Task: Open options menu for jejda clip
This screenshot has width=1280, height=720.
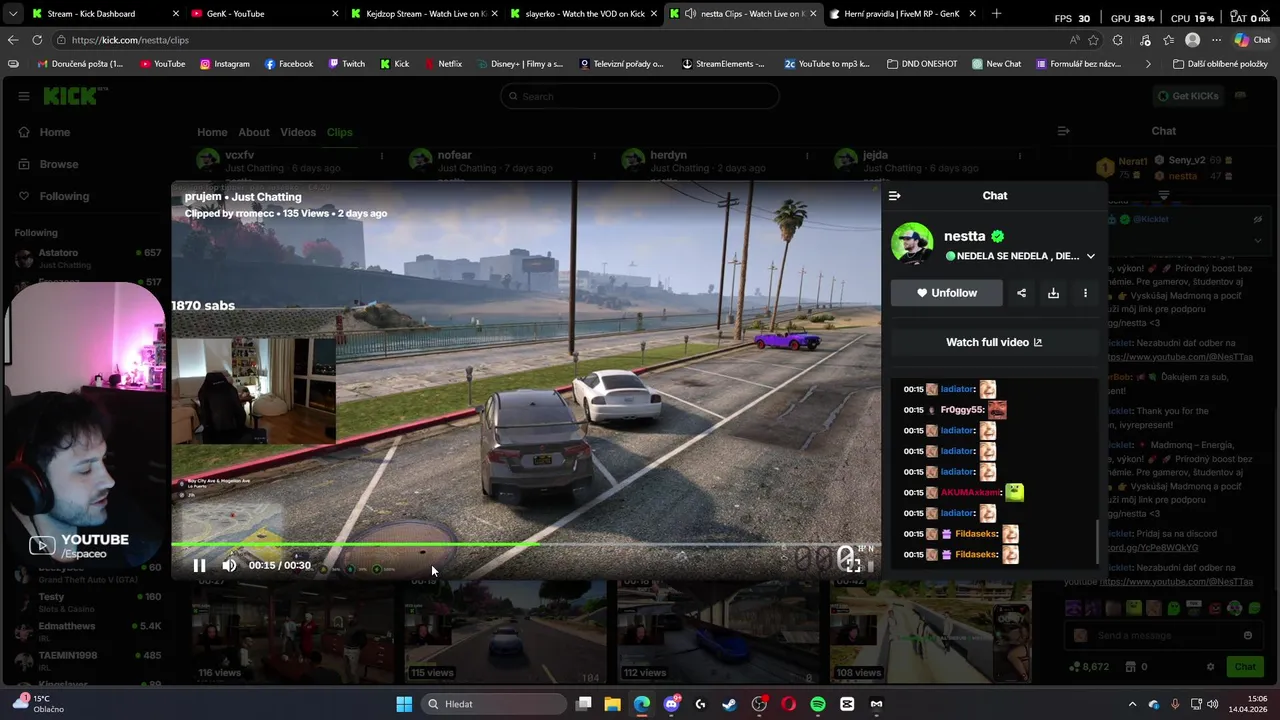Action: pyautogui.click(x=1019, y=156)
